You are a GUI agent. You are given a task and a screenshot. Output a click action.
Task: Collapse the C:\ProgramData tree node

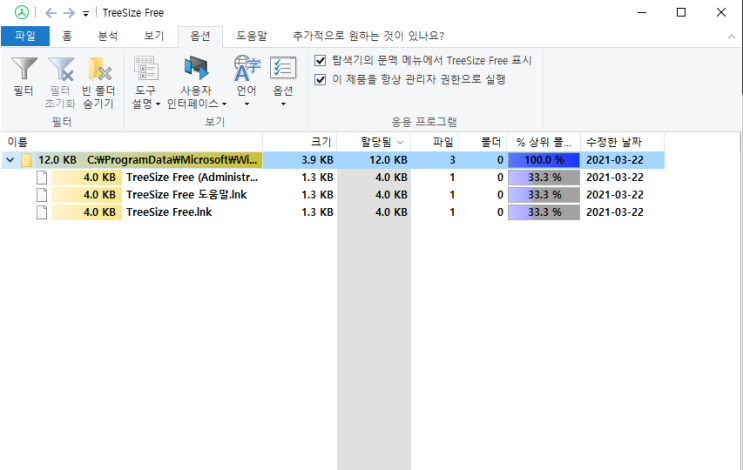(x=10, y=160)
